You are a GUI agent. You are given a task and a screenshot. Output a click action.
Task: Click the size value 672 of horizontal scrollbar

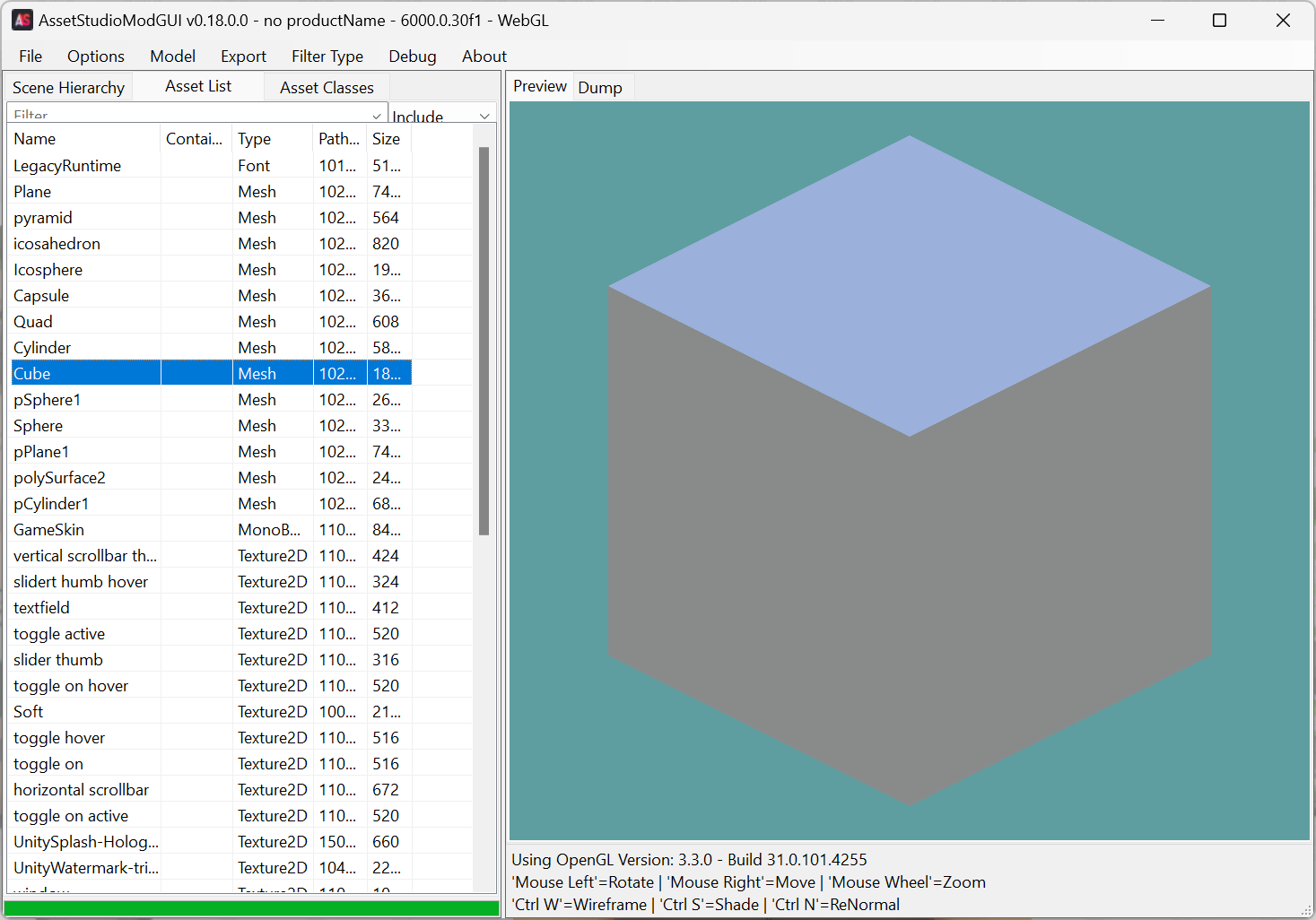click(x=386, y=790)
